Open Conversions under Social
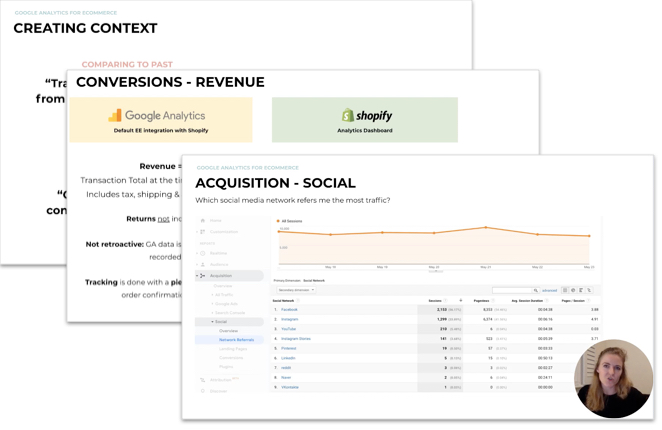662x430 pixels. [x=231, y=357]
